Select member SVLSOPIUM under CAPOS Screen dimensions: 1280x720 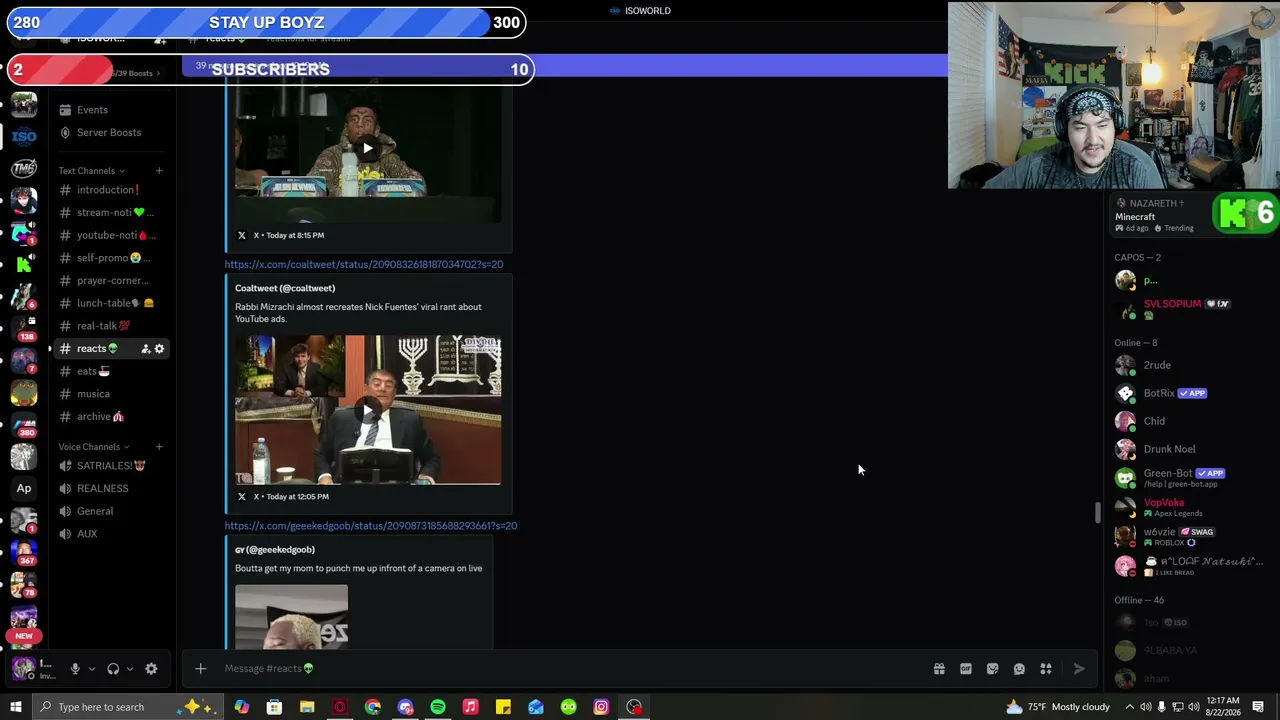[1175, 309]
